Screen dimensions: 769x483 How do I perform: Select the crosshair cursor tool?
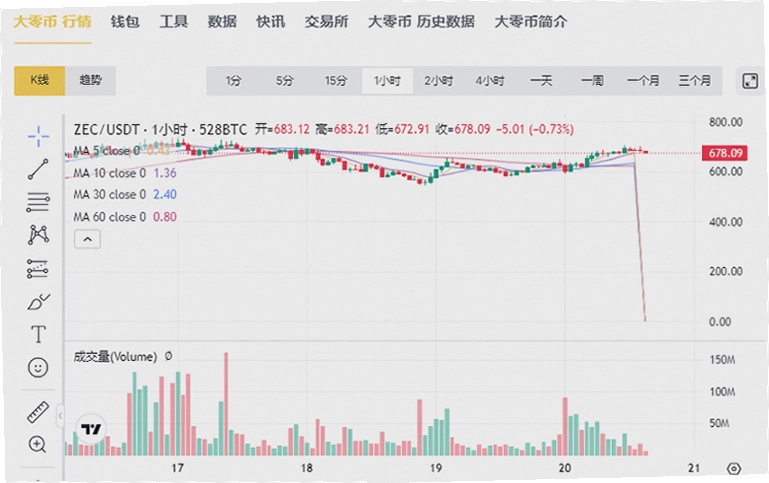[x=38, y=136]
